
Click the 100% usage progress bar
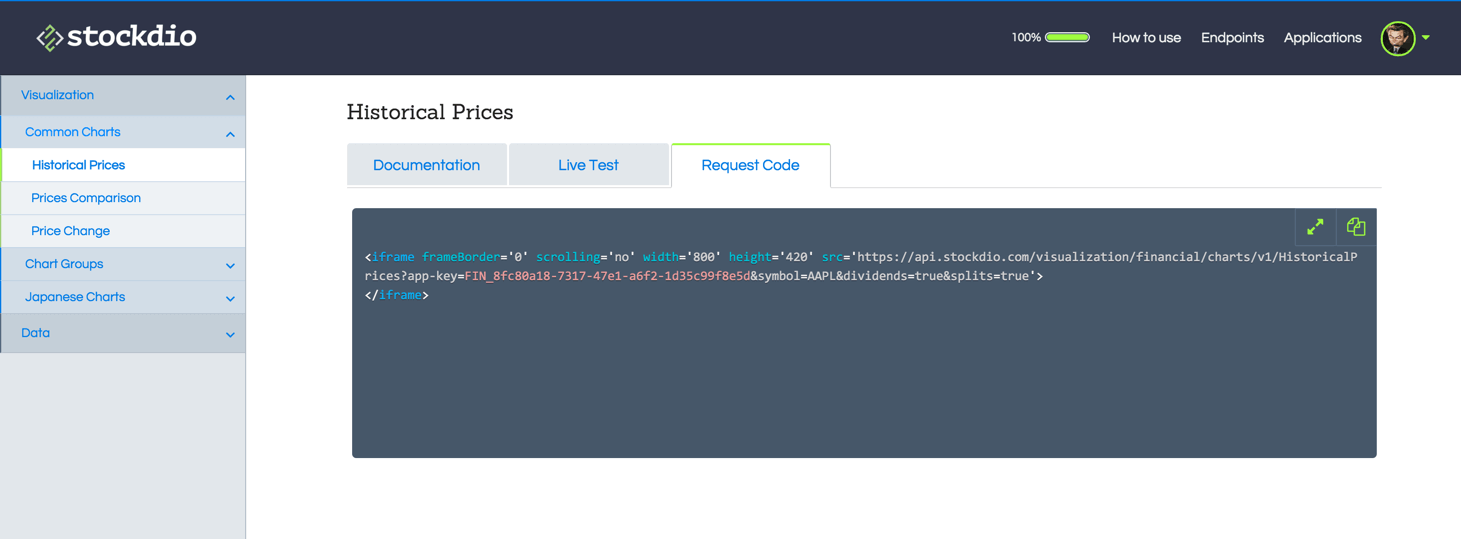tap(1067, 38)
